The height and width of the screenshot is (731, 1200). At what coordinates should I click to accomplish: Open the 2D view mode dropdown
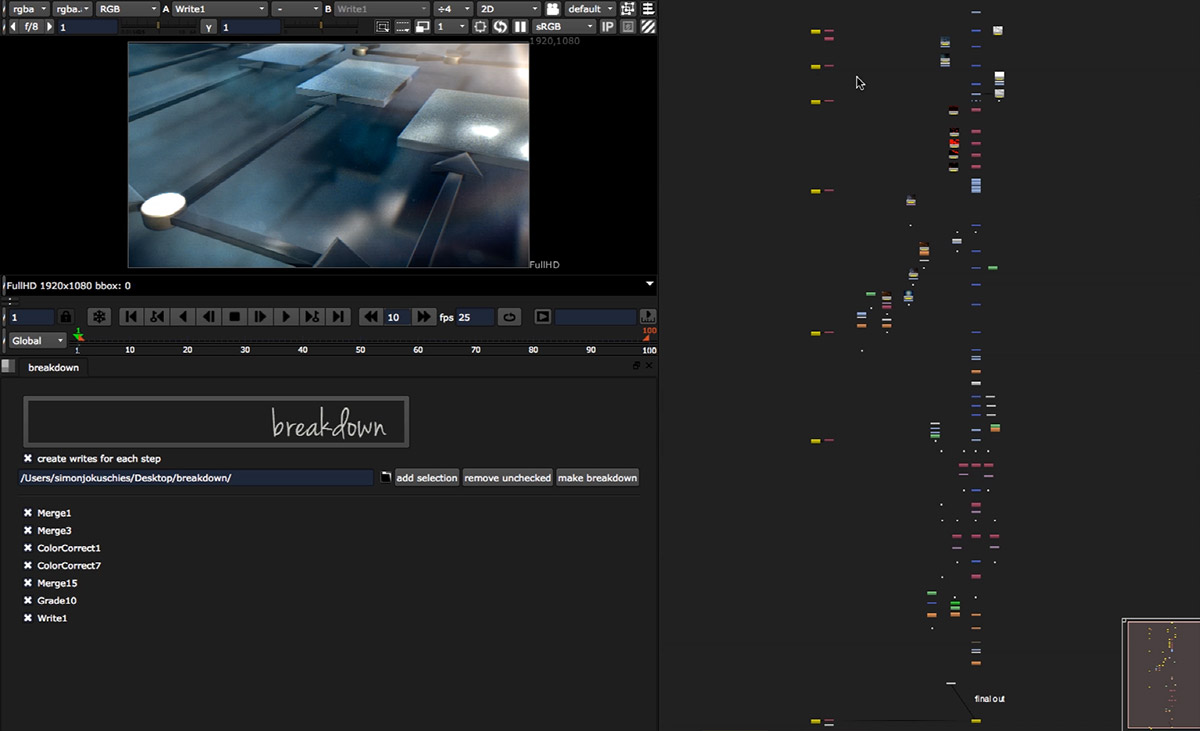click(507, 9)
